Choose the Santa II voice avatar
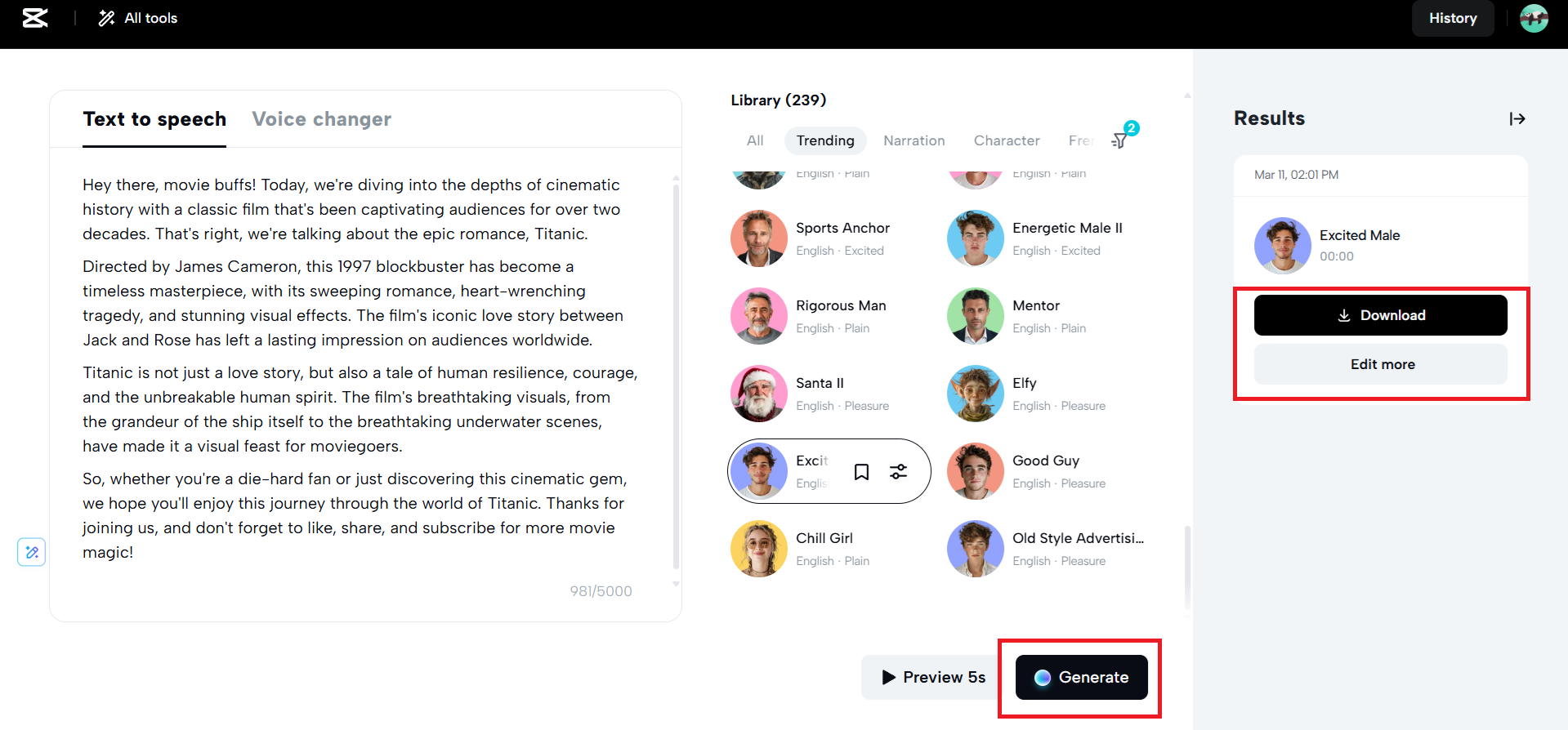Screen dimensions: 1568x730 [x=759, y=394]
